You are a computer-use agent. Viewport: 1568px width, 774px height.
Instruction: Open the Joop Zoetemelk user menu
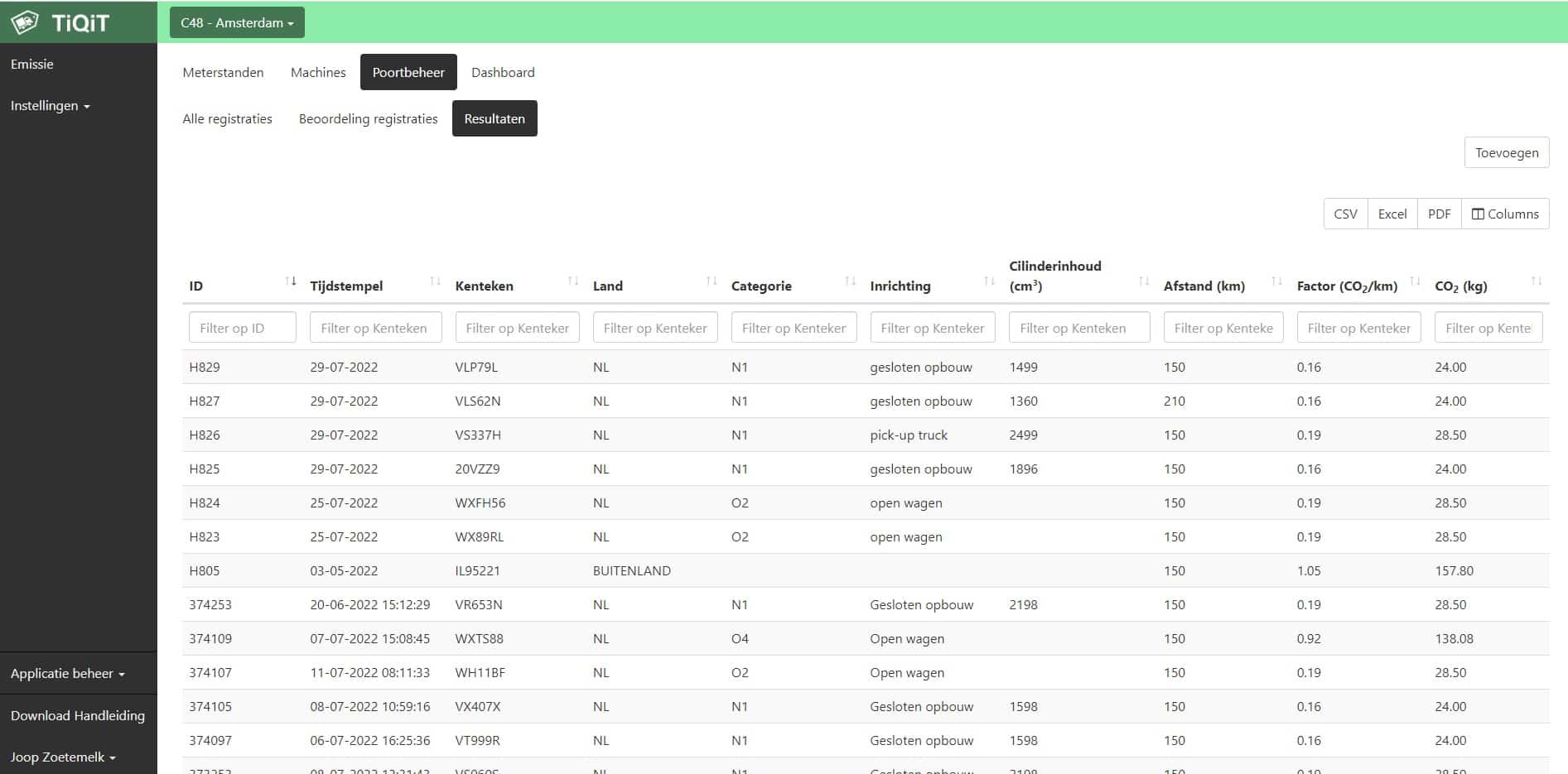(x=63, y=757)
